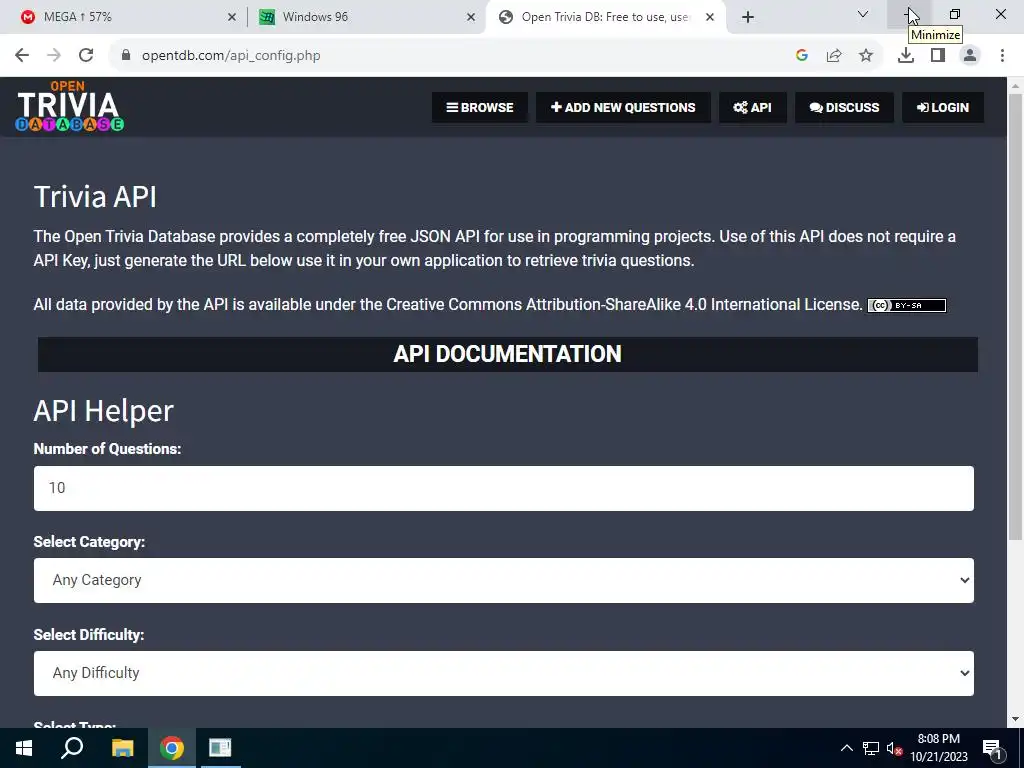Viewport: 1024px width, 768px height.
Task: Open Chrome downloads icon
Action: point(906,56)
